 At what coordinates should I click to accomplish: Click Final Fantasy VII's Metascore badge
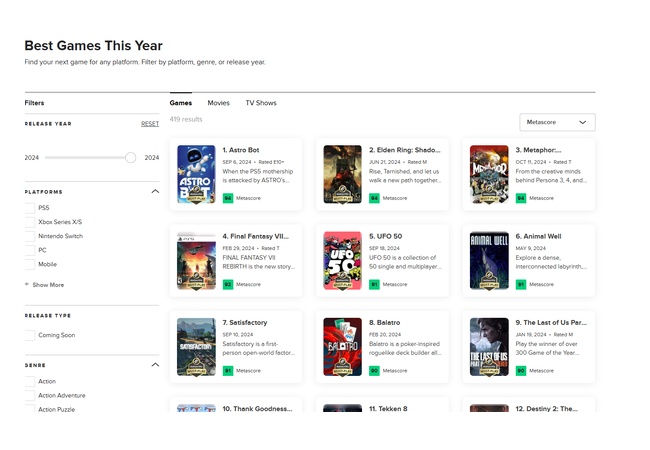click(x=228, y=284)
